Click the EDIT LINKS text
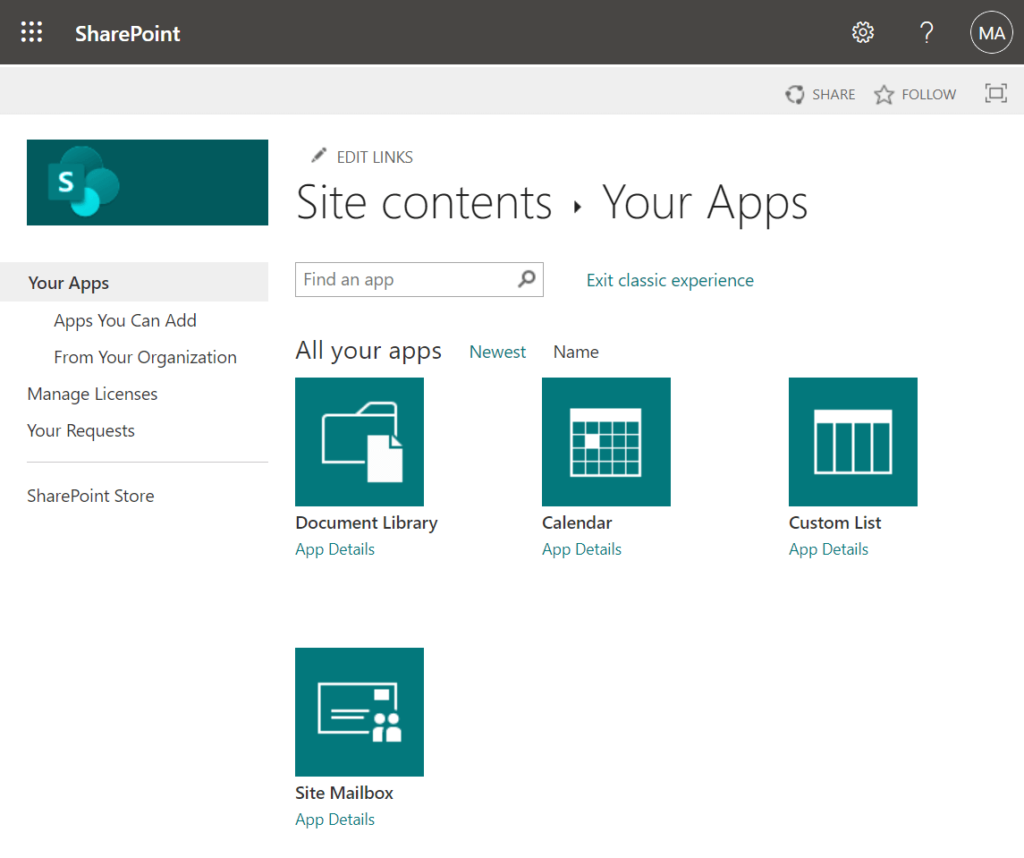 point(375,157)
